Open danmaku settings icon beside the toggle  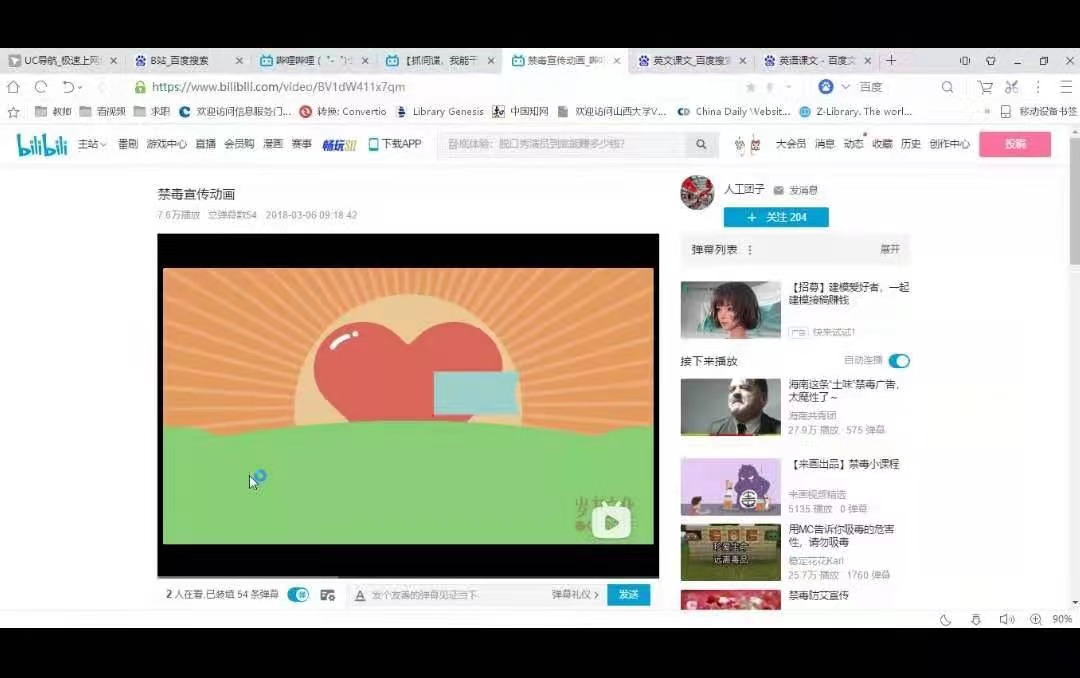[x=327, y=595]
